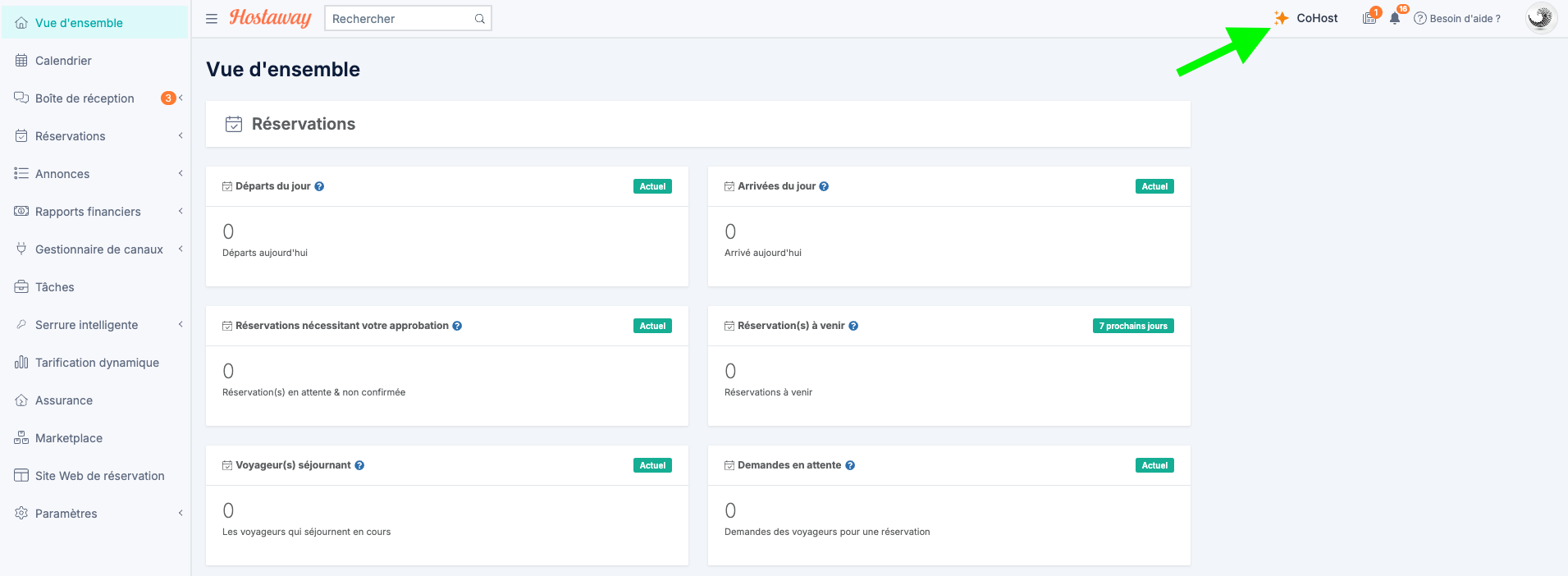Click the Annonces list icon

21,174
